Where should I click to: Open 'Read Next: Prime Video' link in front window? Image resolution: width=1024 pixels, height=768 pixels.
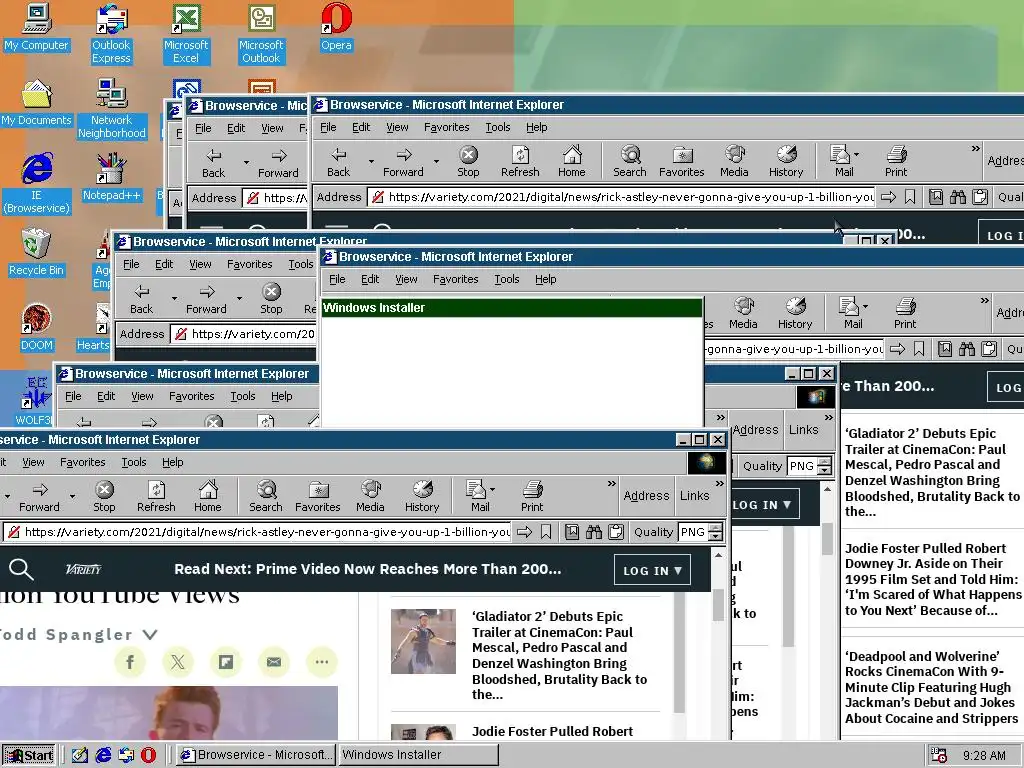point(368,569)
